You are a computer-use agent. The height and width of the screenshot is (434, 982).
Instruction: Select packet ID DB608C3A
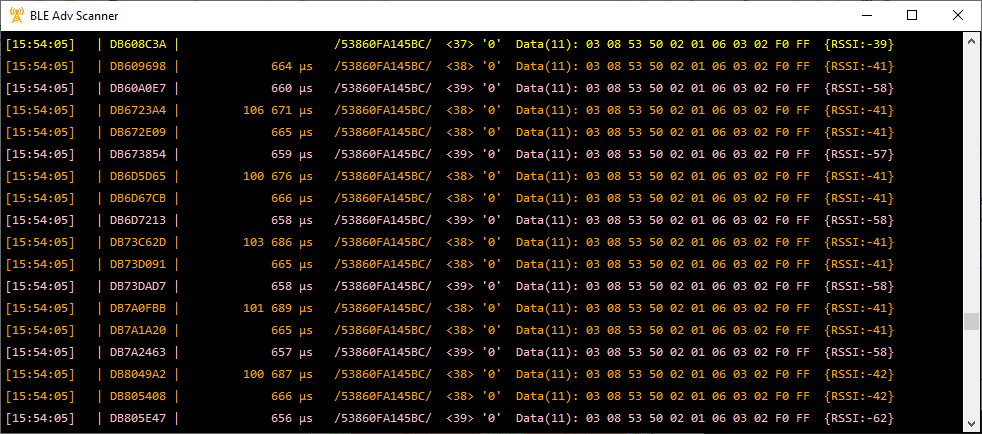point(138,44)
